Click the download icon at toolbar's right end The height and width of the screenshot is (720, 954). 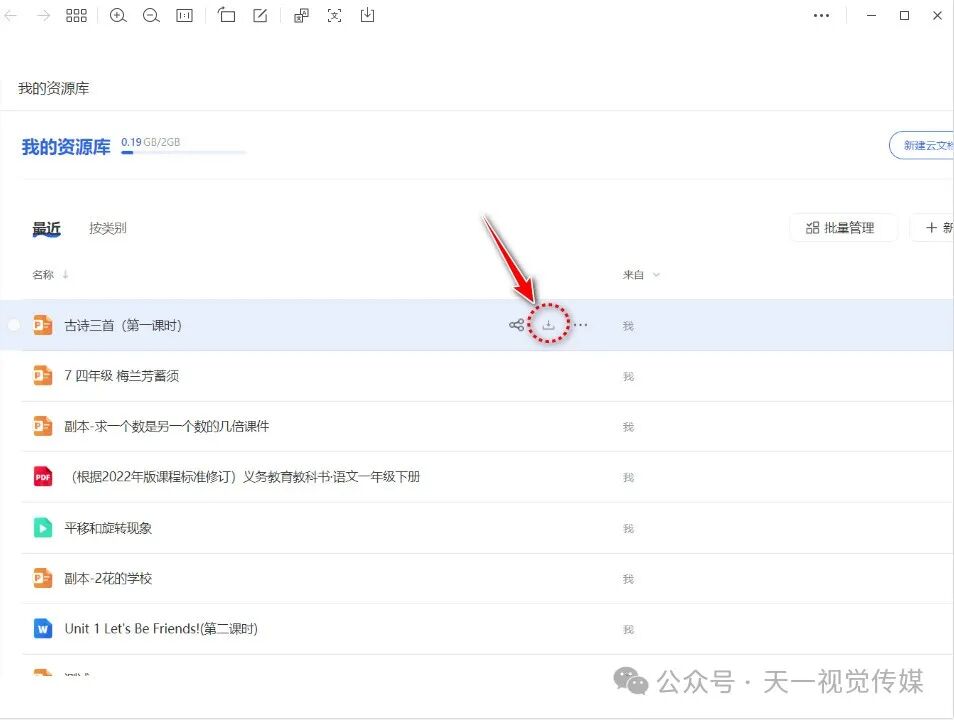pos(367,16)
